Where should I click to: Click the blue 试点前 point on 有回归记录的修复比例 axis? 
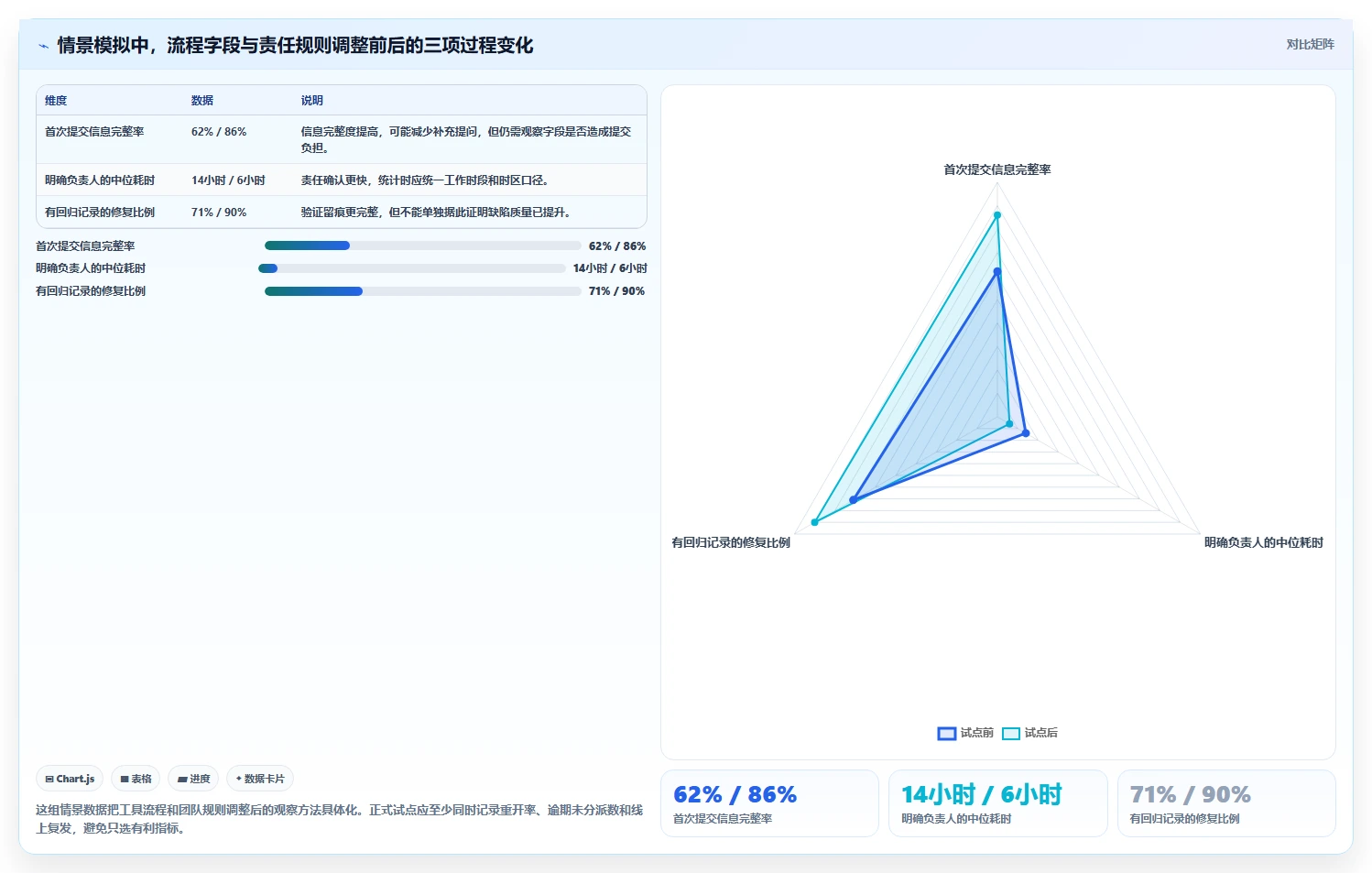coord(854,500)
